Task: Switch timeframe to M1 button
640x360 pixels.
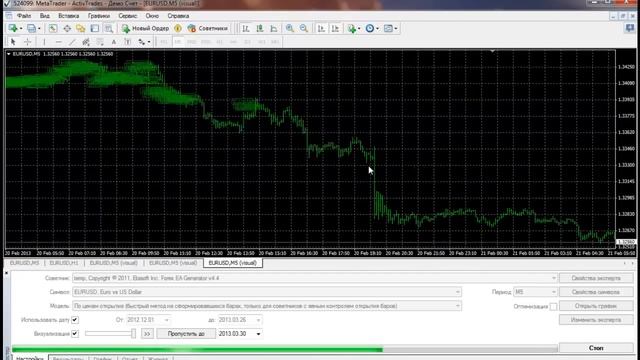Action: 164,42
